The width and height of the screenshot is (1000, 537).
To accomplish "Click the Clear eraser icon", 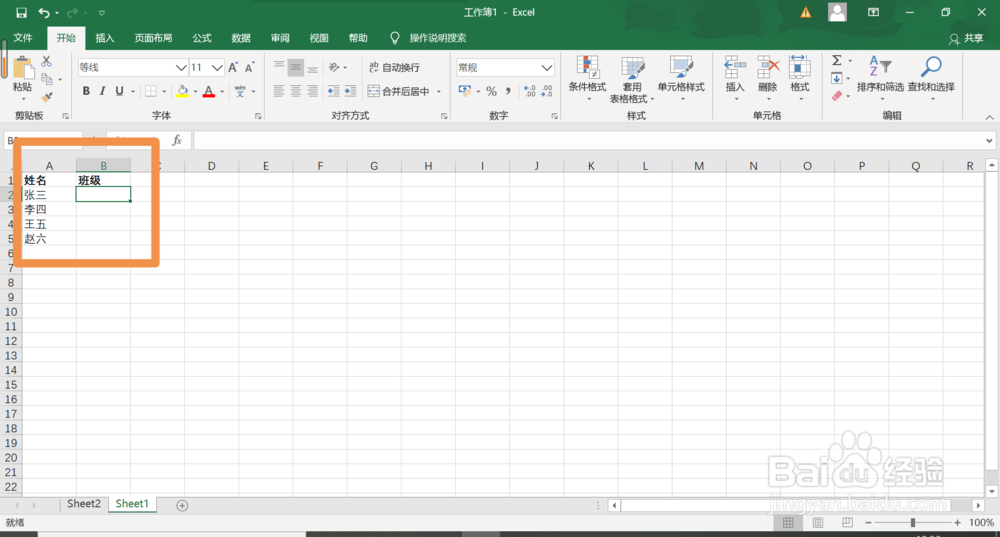I will pyautogui.click(x=837, y=96).
